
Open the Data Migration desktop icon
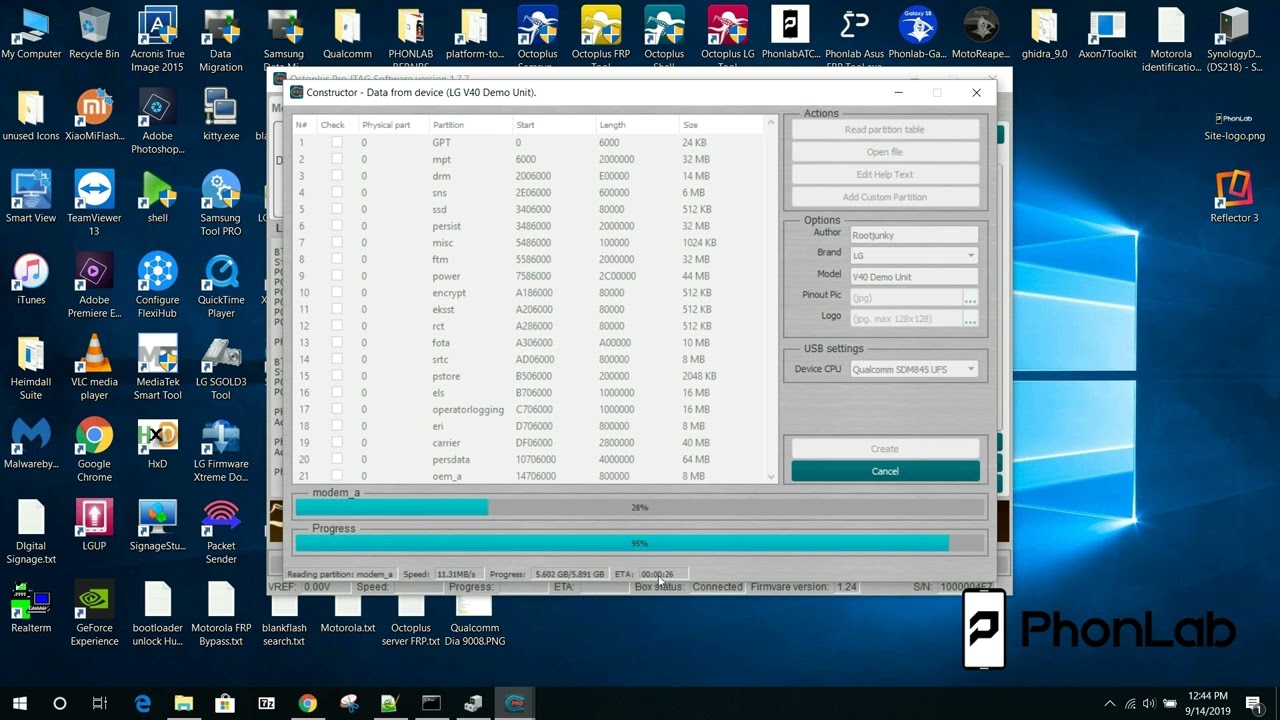[x=220, y=40]
